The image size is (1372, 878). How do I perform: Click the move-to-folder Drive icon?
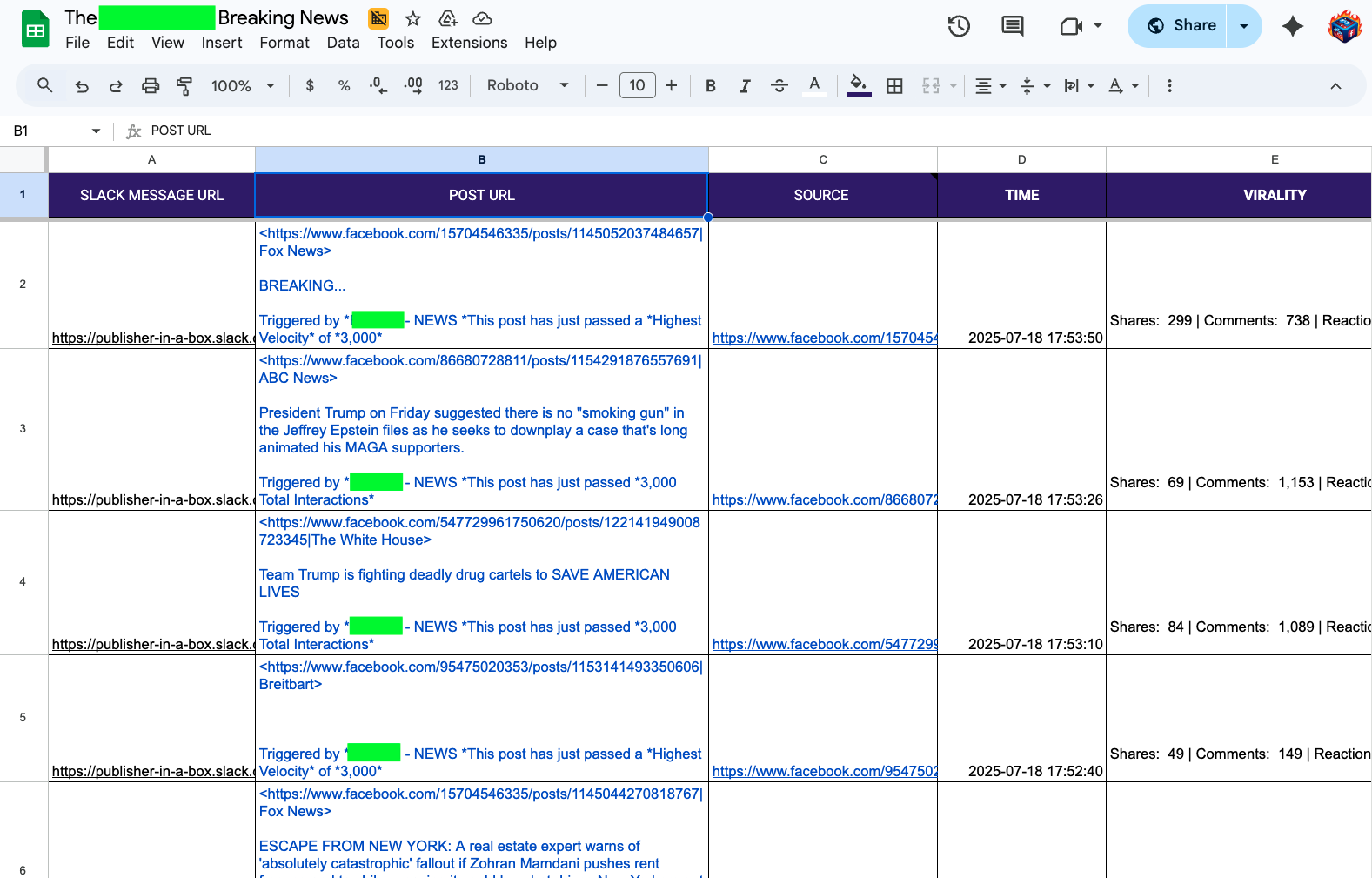448,18
